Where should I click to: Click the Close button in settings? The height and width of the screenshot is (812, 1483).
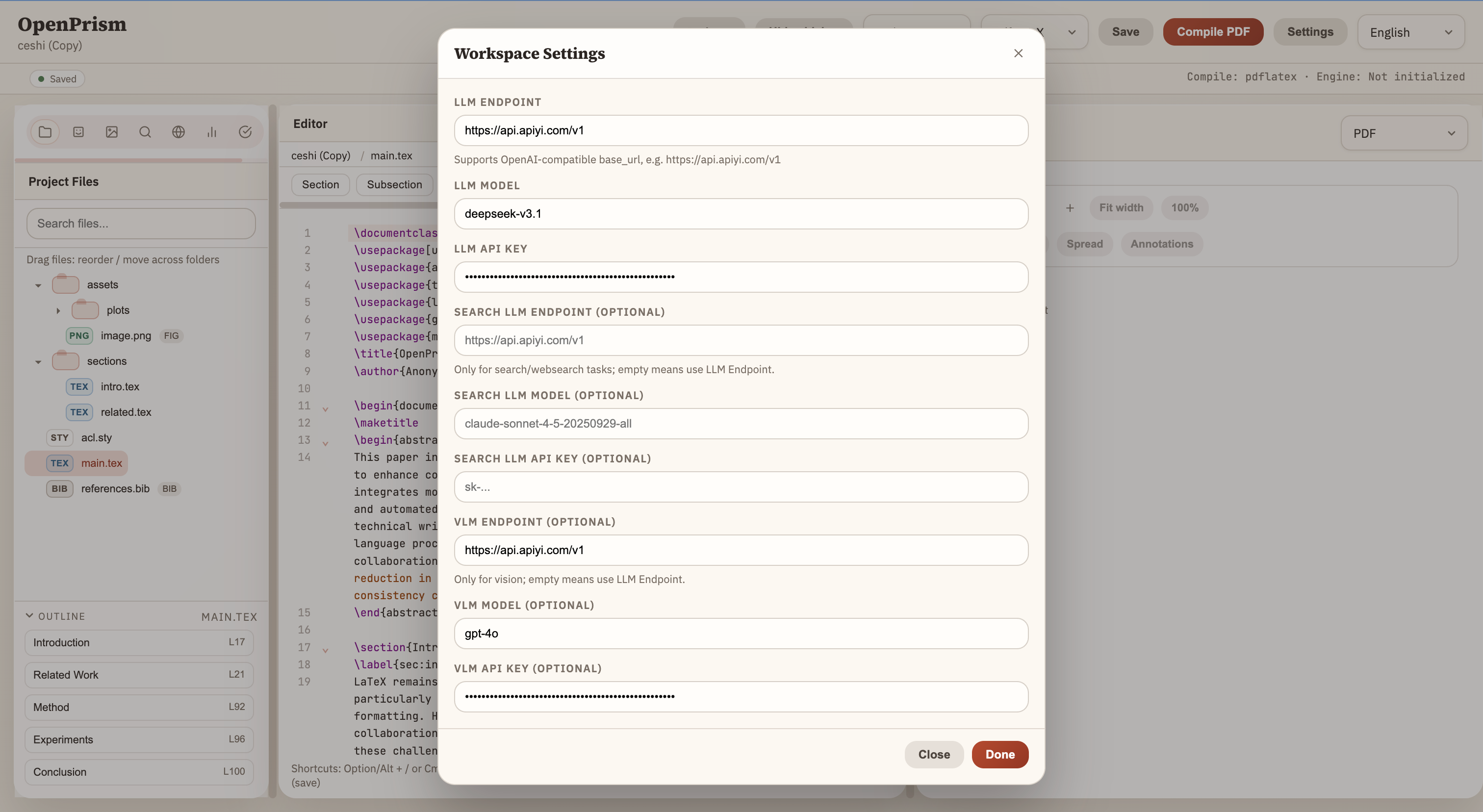pos(934,755)
